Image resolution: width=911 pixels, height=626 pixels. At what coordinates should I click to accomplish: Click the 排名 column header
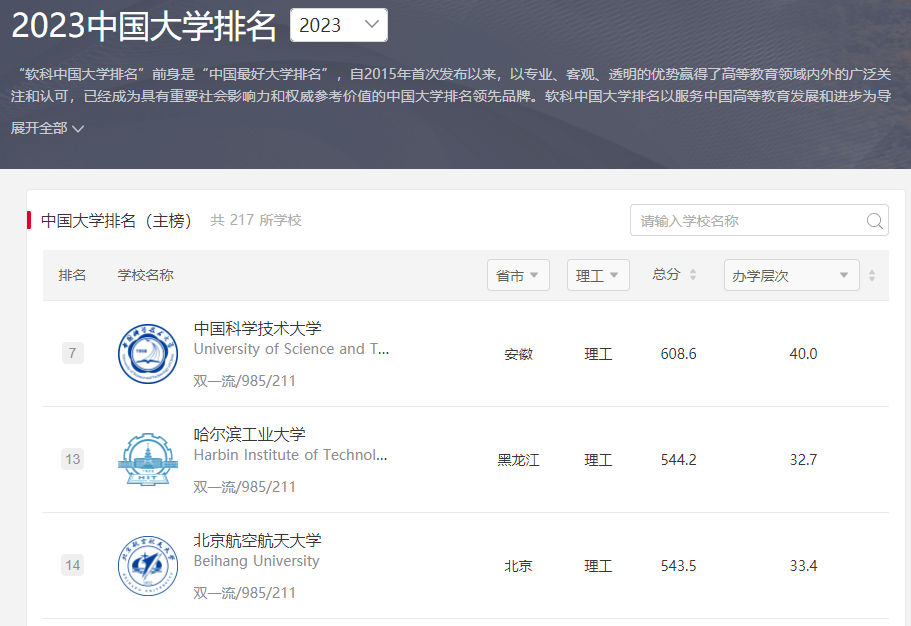click(x=72, y=275)
